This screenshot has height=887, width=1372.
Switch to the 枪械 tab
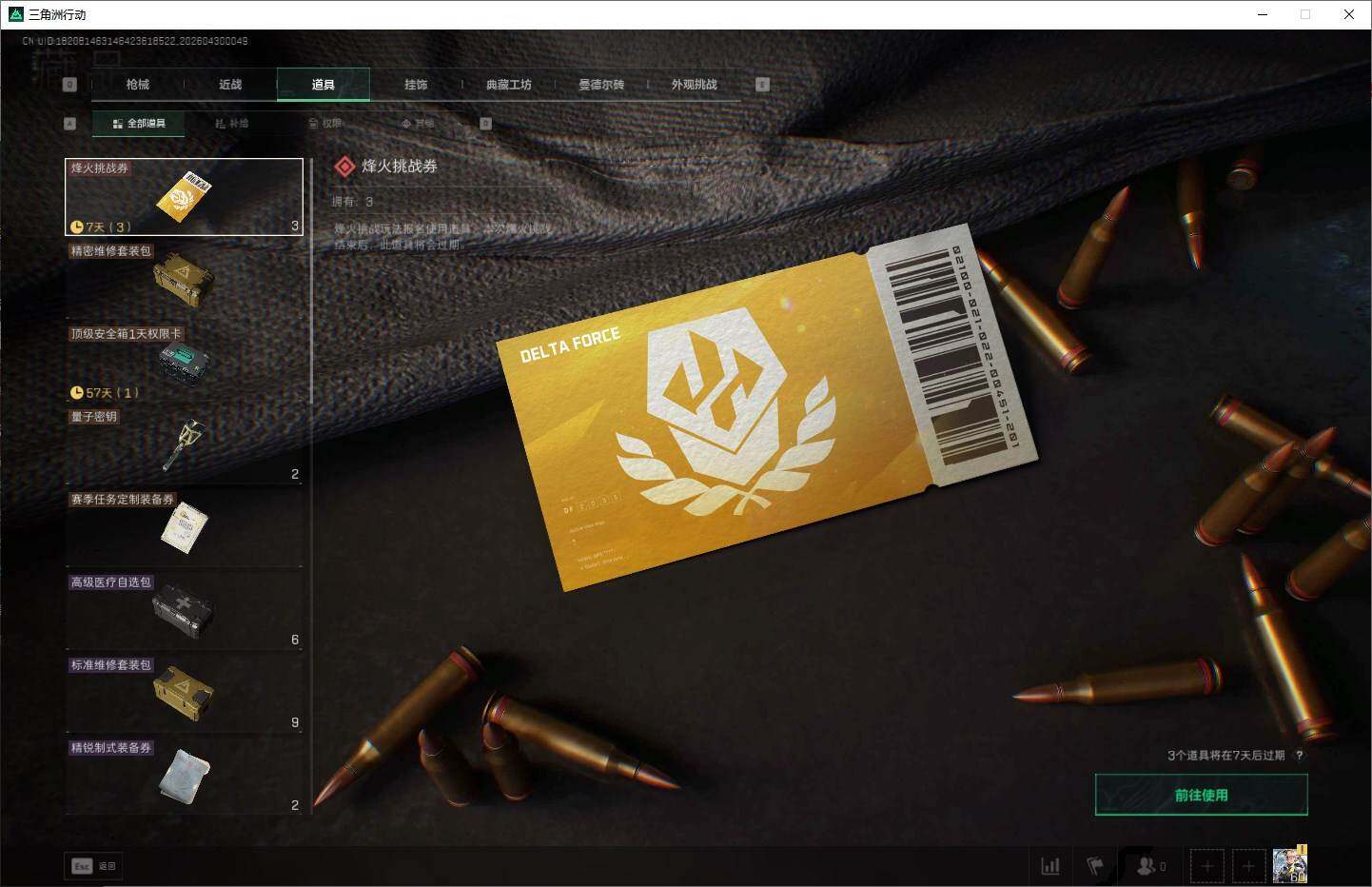coord(138,85)
